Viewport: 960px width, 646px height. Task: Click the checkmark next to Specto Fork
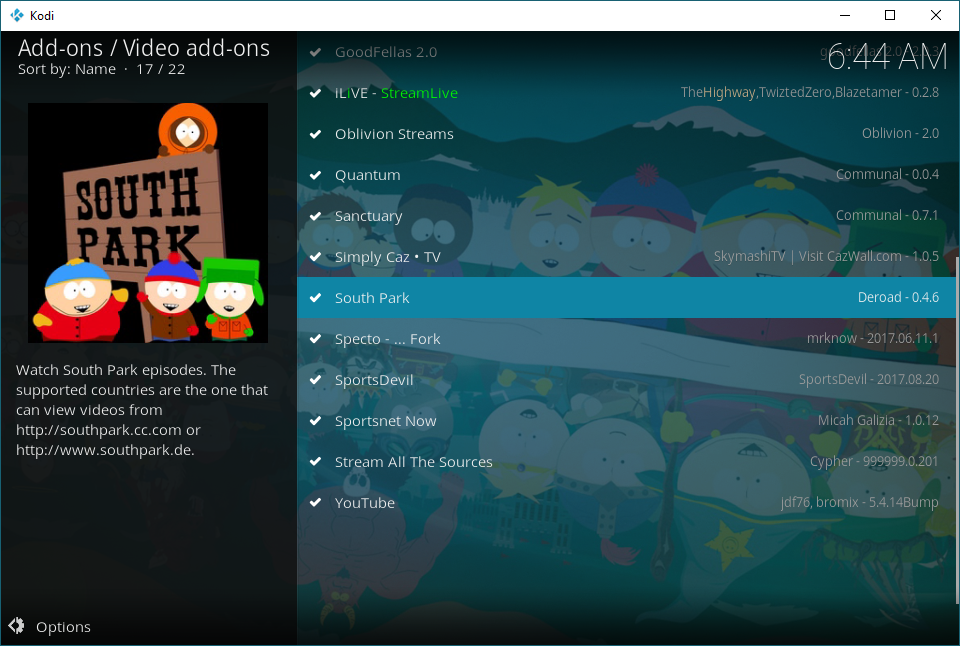coord(315,339)
